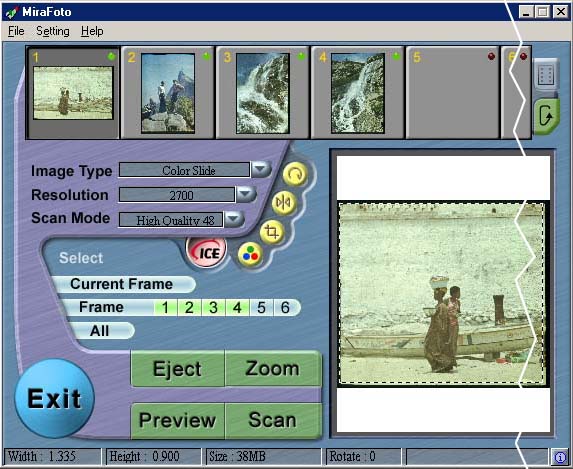
Task: Expand the Resolution dropdown
Action: tap(246, 194)
